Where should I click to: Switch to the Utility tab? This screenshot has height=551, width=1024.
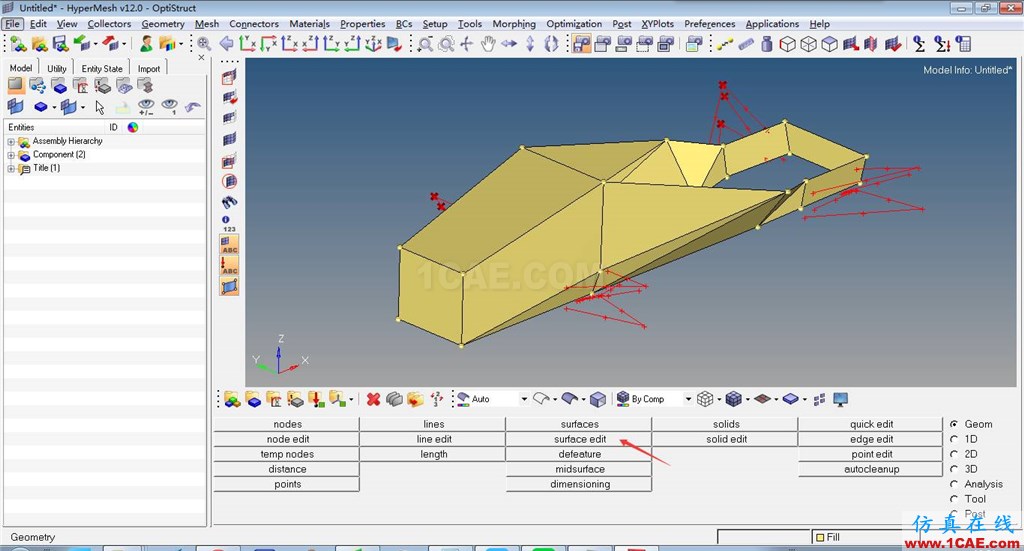click(x=57, y=68)
